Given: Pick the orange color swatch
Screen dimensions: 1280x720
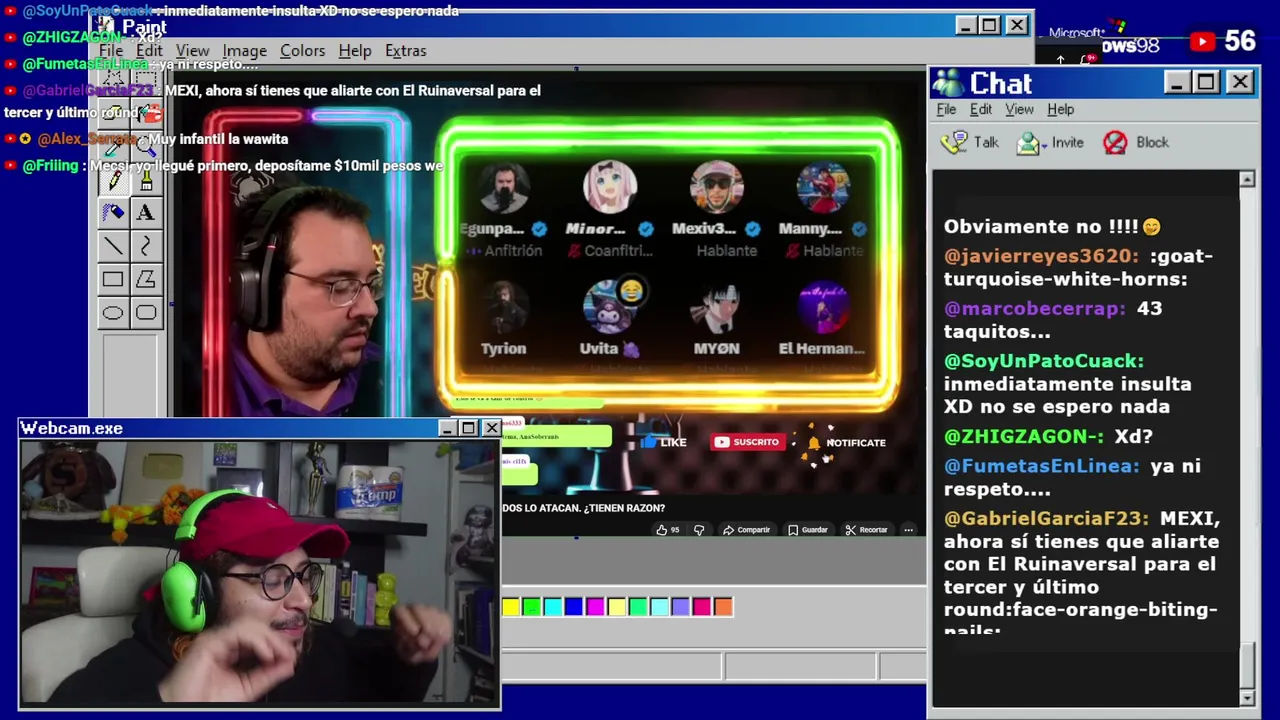Looking at the screenshot, I should tap(723, 606).
